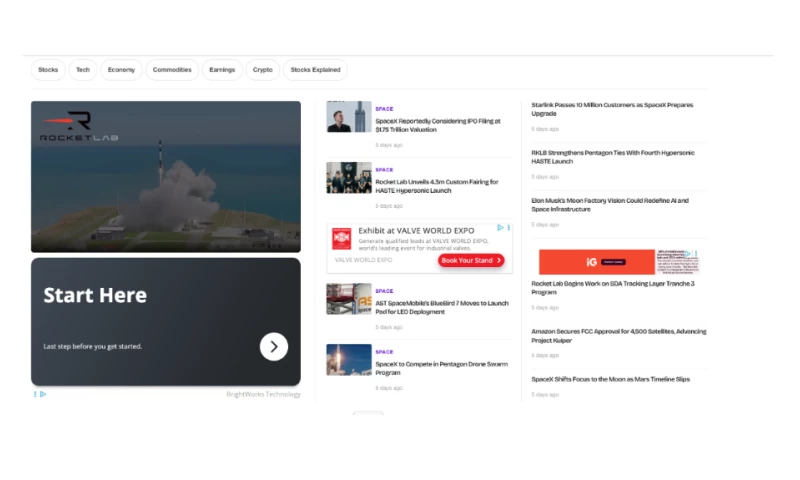This screenshot has height=480, width=800.
Task: Open the Stocks category chip
Action: click(48, 70)
